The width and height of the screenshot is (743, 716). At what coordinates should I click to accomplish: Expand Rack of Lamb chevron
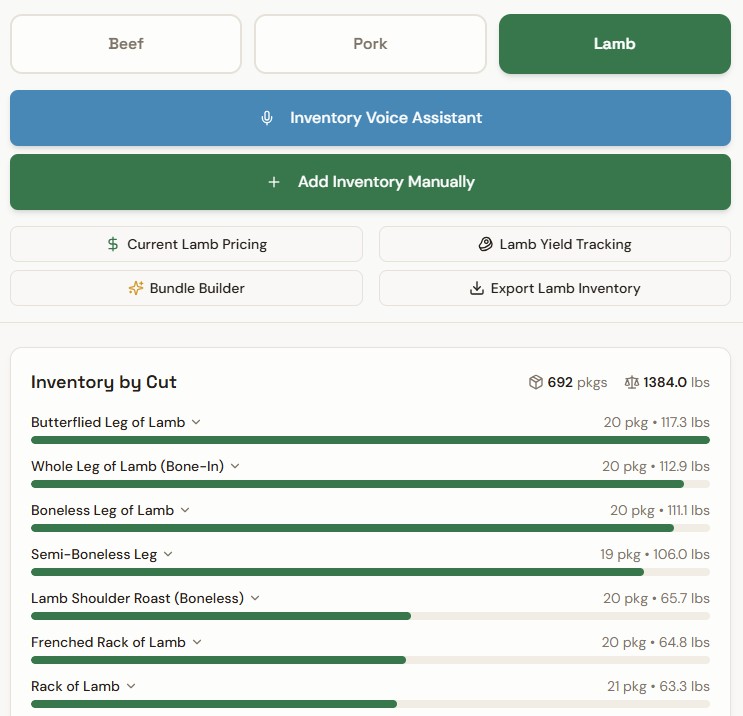(131, 686)
